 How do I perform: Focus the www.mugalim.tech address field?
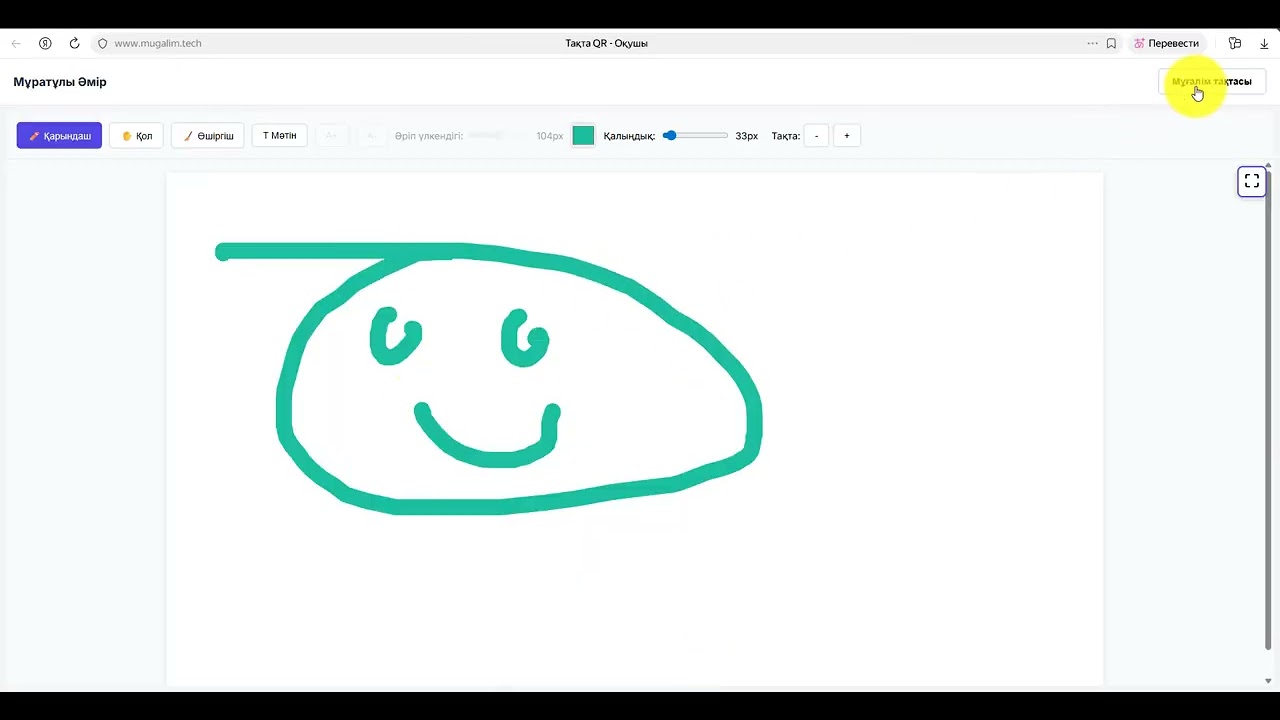(x=158, y=44)
